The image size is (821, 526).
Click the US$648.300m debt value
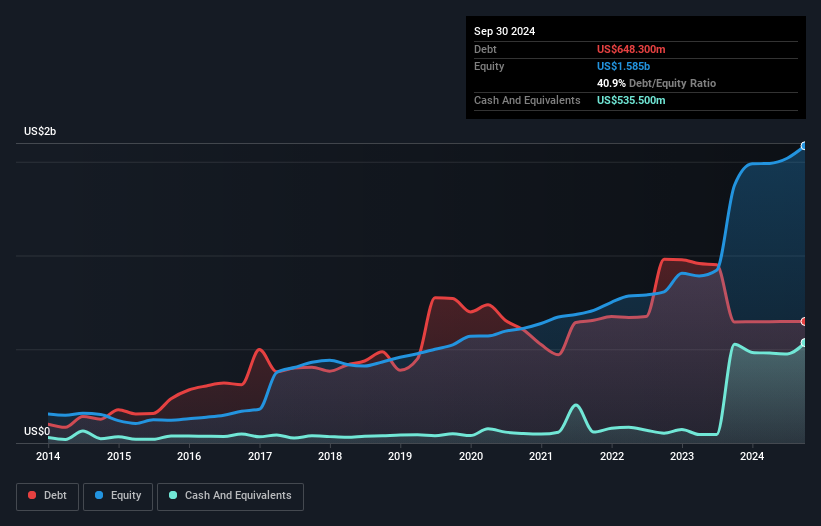631,49
